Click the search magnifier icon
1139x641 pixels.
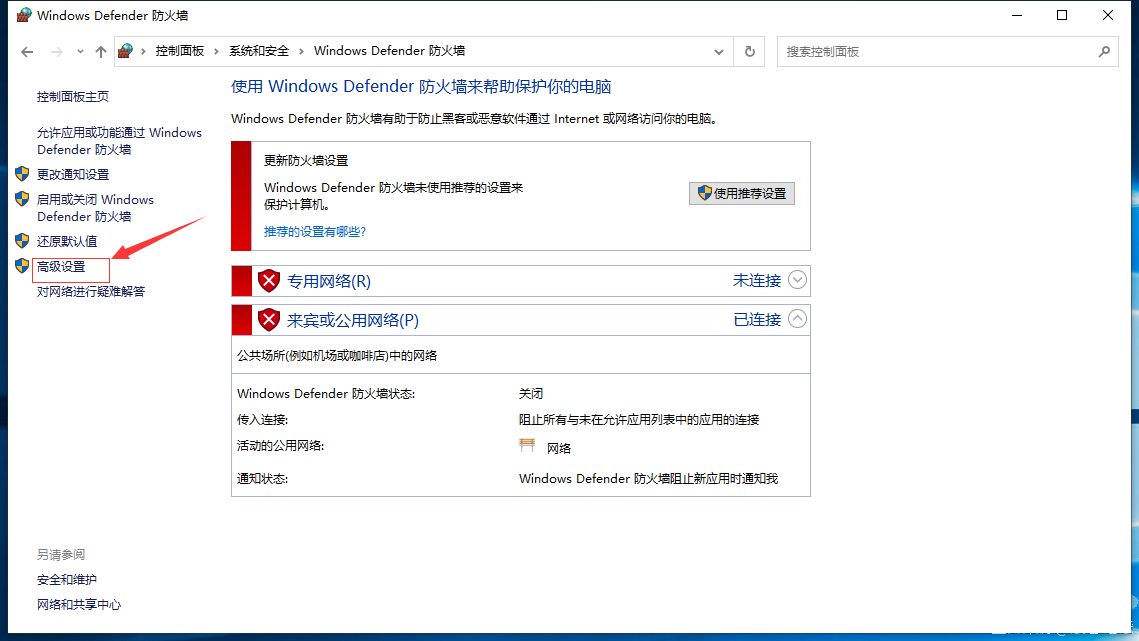[x=1104, y=52]
